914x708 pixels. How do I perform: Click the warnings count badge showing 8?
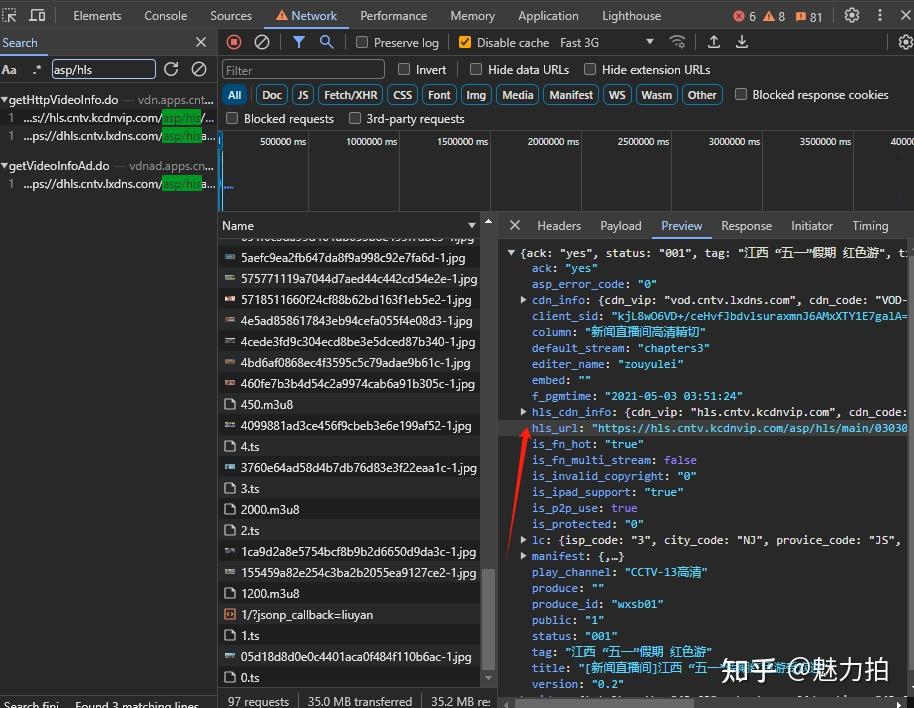(x=774, y=16)
